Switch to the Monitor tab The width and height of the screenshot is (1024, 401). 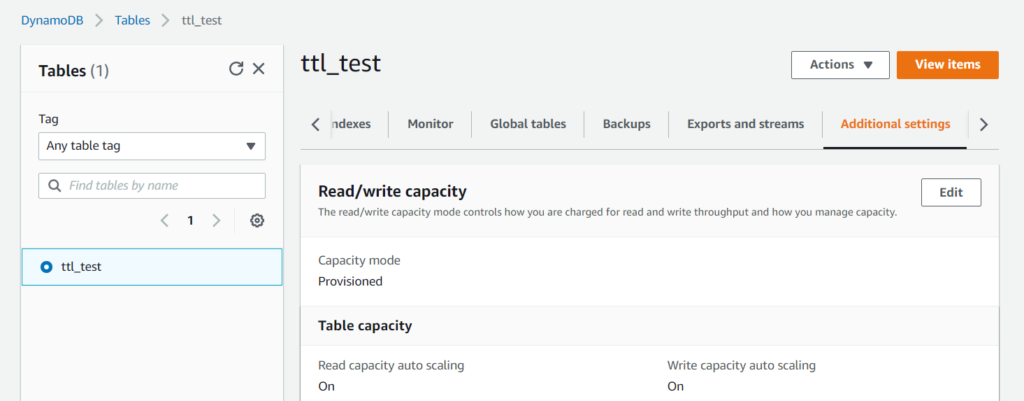point(430,124)
